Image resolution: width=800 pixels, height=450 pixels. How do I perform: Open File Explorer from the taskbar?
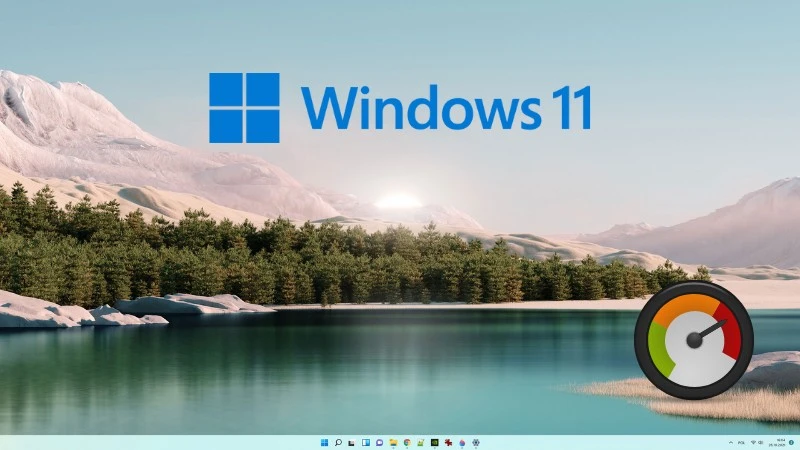tap(393, 442)
